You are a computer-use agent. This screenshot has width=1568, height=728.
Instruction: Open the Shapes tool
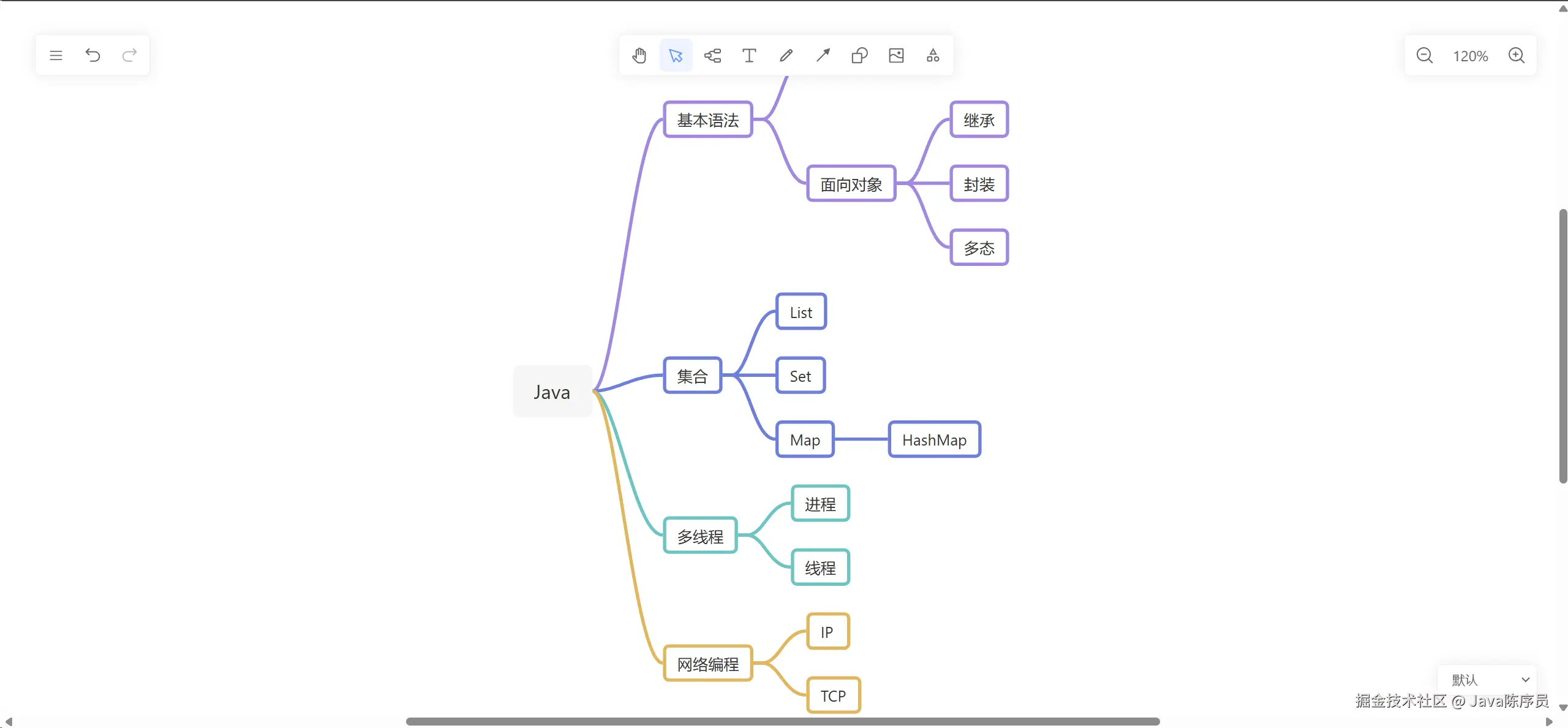click(x=859, y=56)
